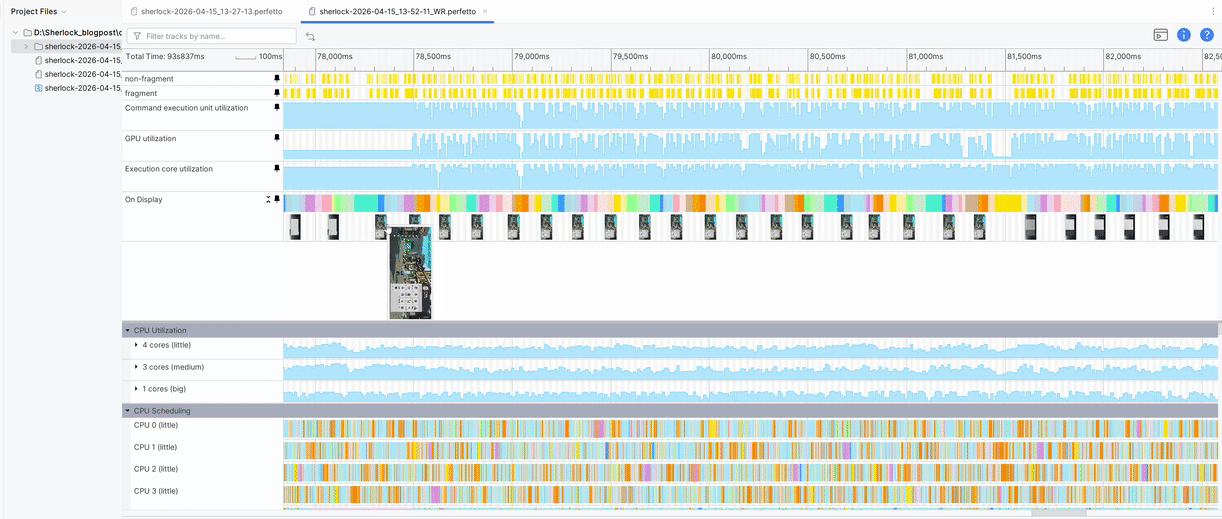The width and height of the screenshot is (1222, 519).
Task: Click the bottom horizontal scrollbar thumb
Action: (x=1058, y=513)
